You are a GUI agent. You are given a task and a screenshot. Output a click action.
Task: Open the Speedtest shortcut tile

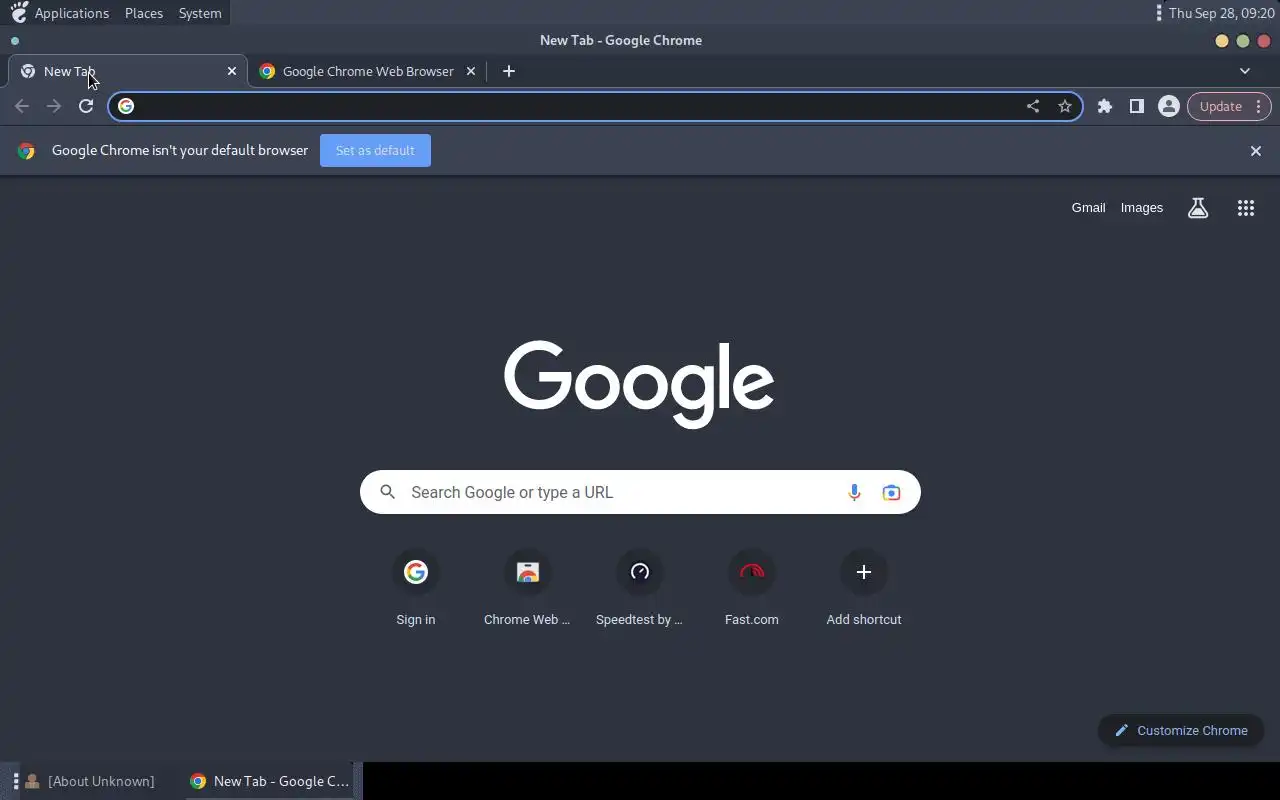click(640, 588)
